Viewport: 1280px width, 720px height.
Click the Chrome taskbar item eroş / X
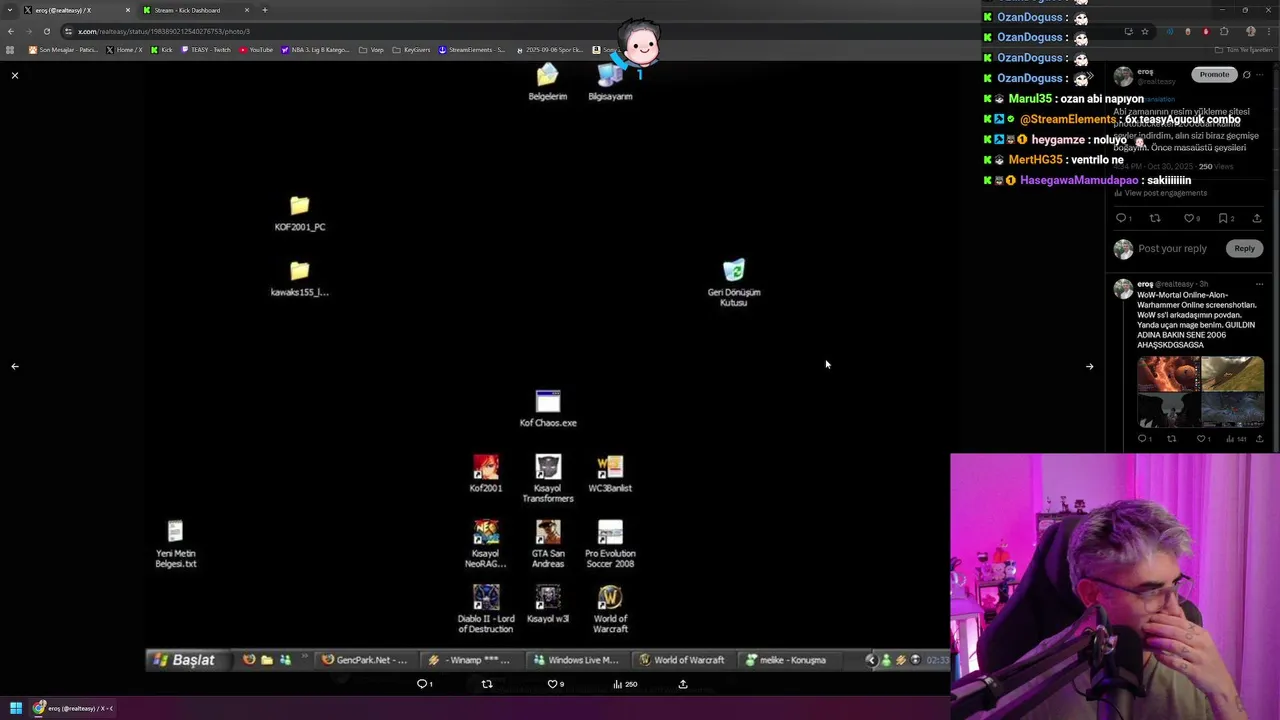click(x=72, y=708)
